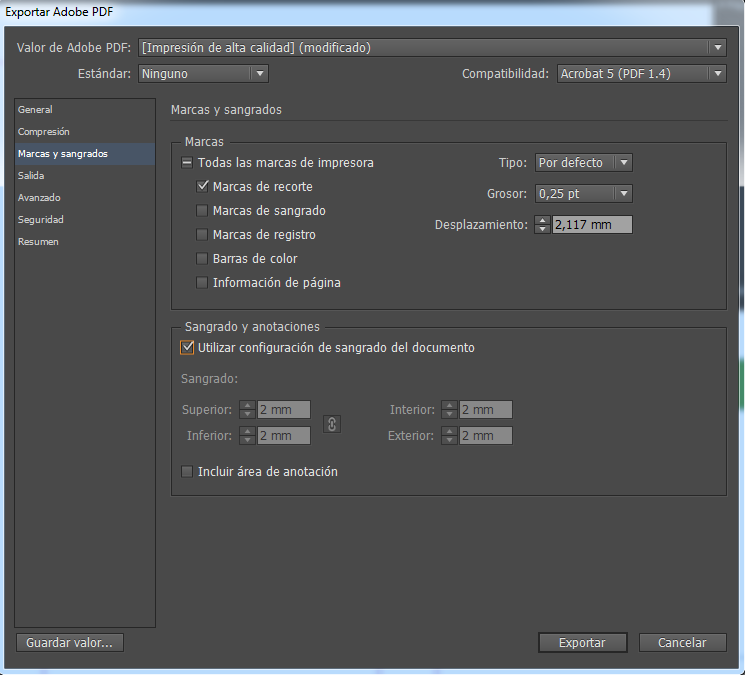745x675 pixels.
Task: Uncheck Marcas de recorte
Action: coord(202,186)
